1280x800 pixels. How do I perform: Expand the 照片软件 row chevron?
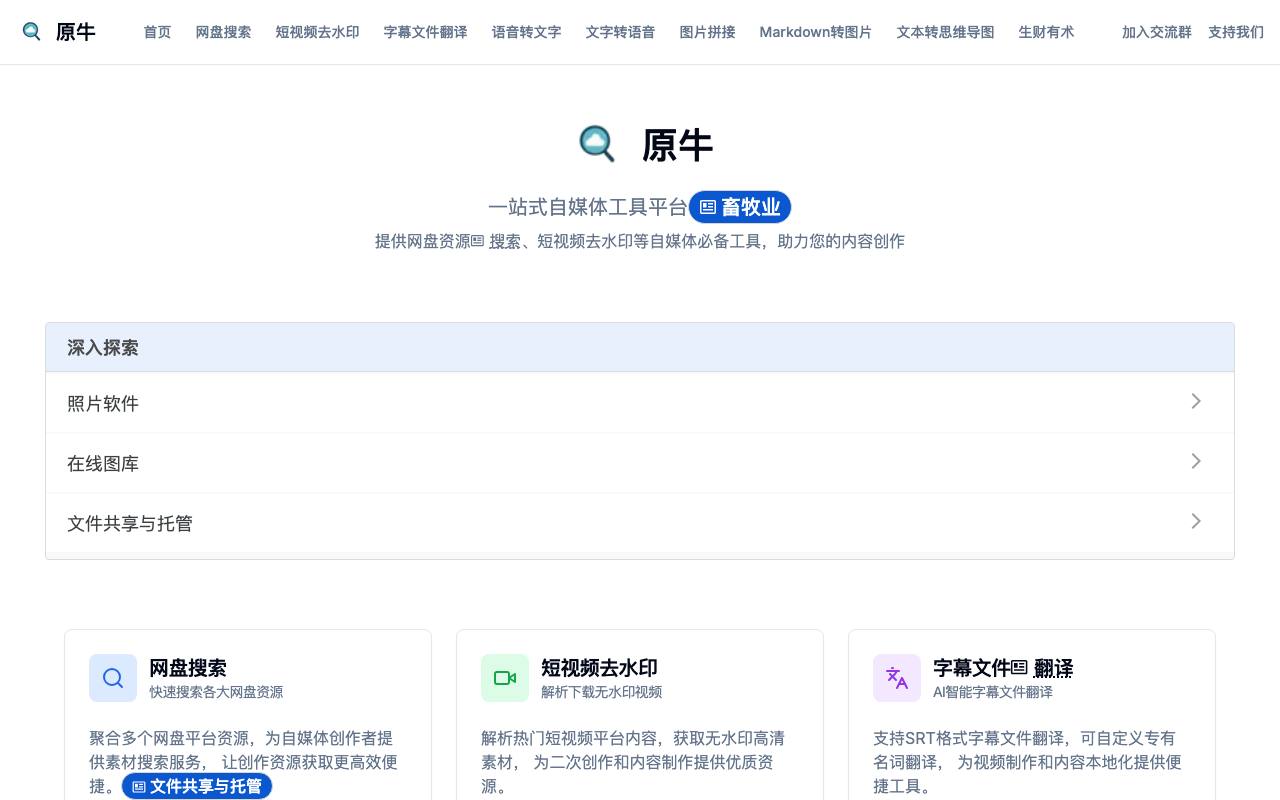[1196, 401]
